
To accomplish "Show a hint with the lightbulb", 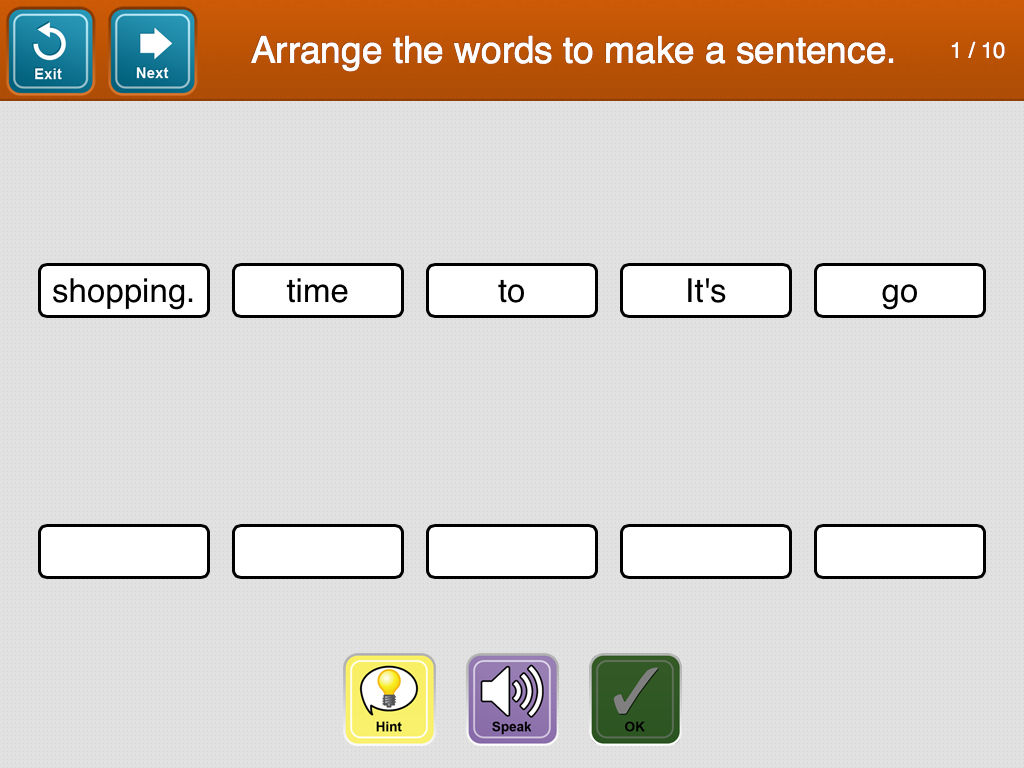I will (x=389, y=689).
